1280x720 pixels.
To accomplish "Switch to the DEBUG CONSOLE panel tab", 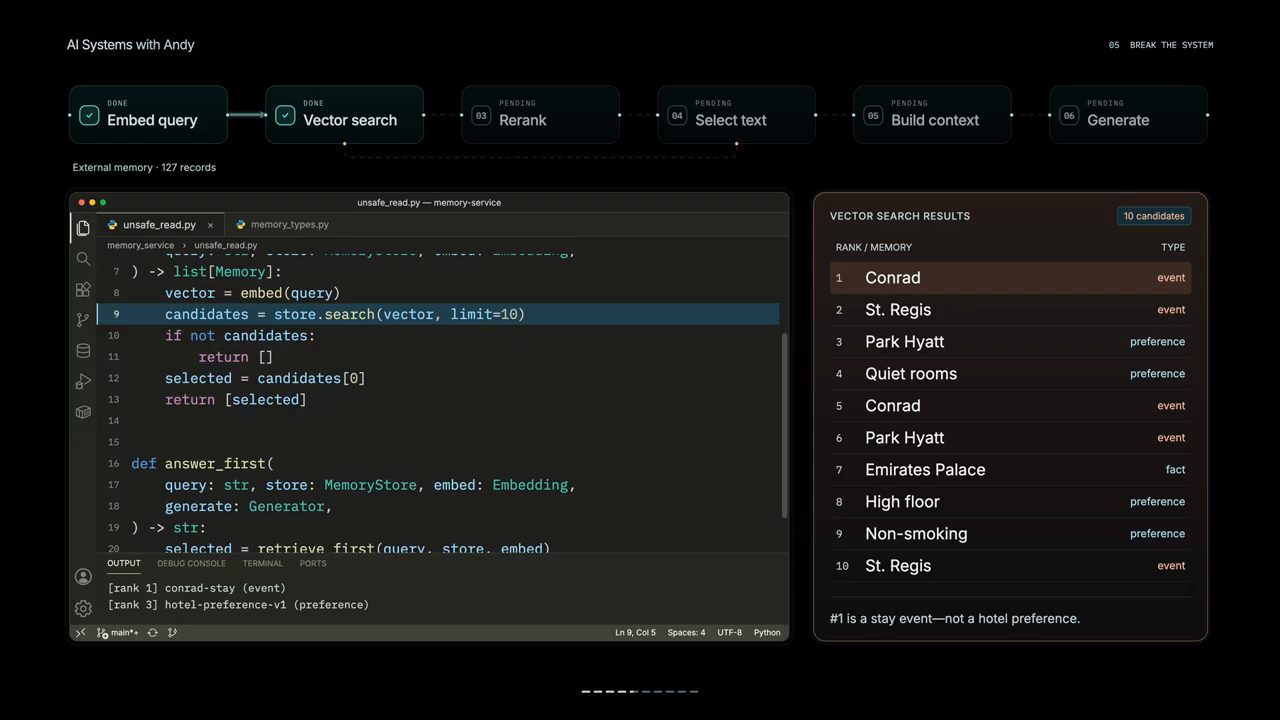I will [x=191, y=563].
